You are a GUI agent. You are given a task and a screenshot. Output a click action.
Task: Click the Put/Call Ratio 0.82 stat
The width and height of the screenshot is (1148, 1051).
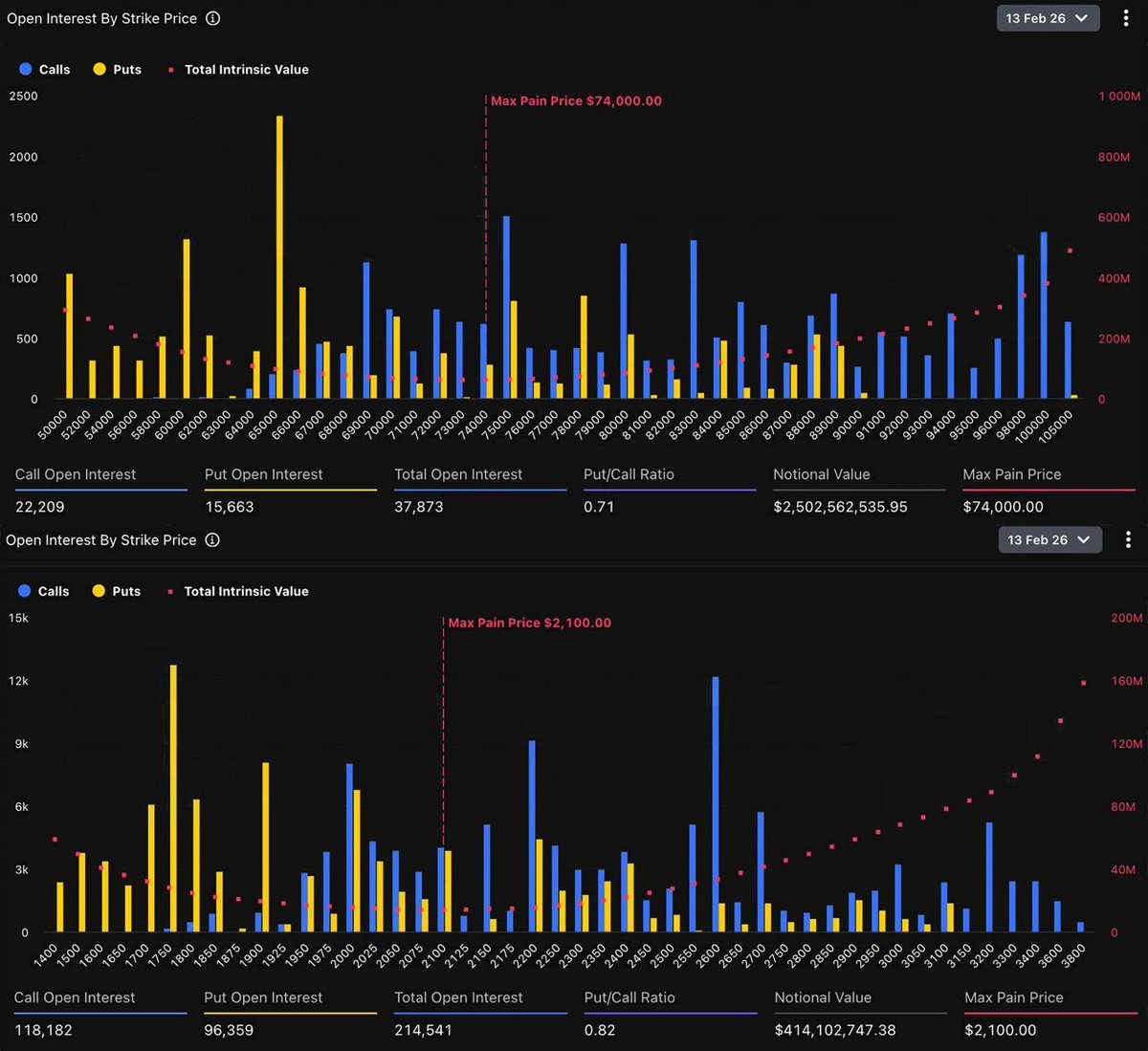click(x=598, y=1030)
